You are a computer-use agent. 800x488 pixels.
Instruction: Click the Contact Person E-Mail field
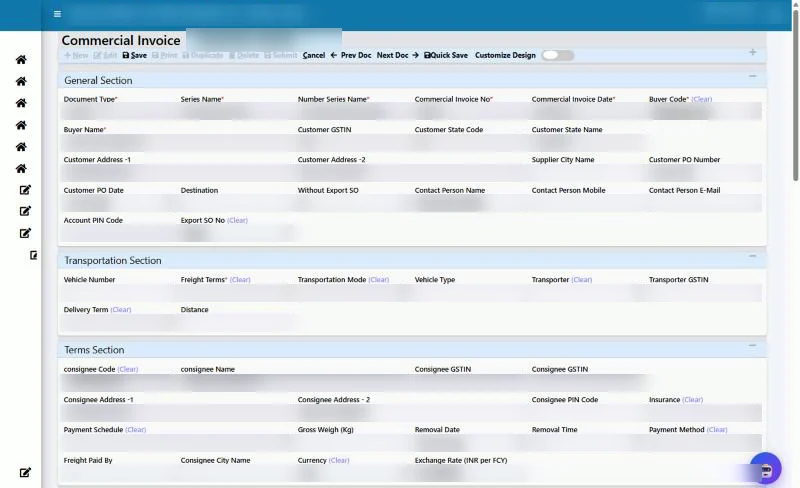705,203
